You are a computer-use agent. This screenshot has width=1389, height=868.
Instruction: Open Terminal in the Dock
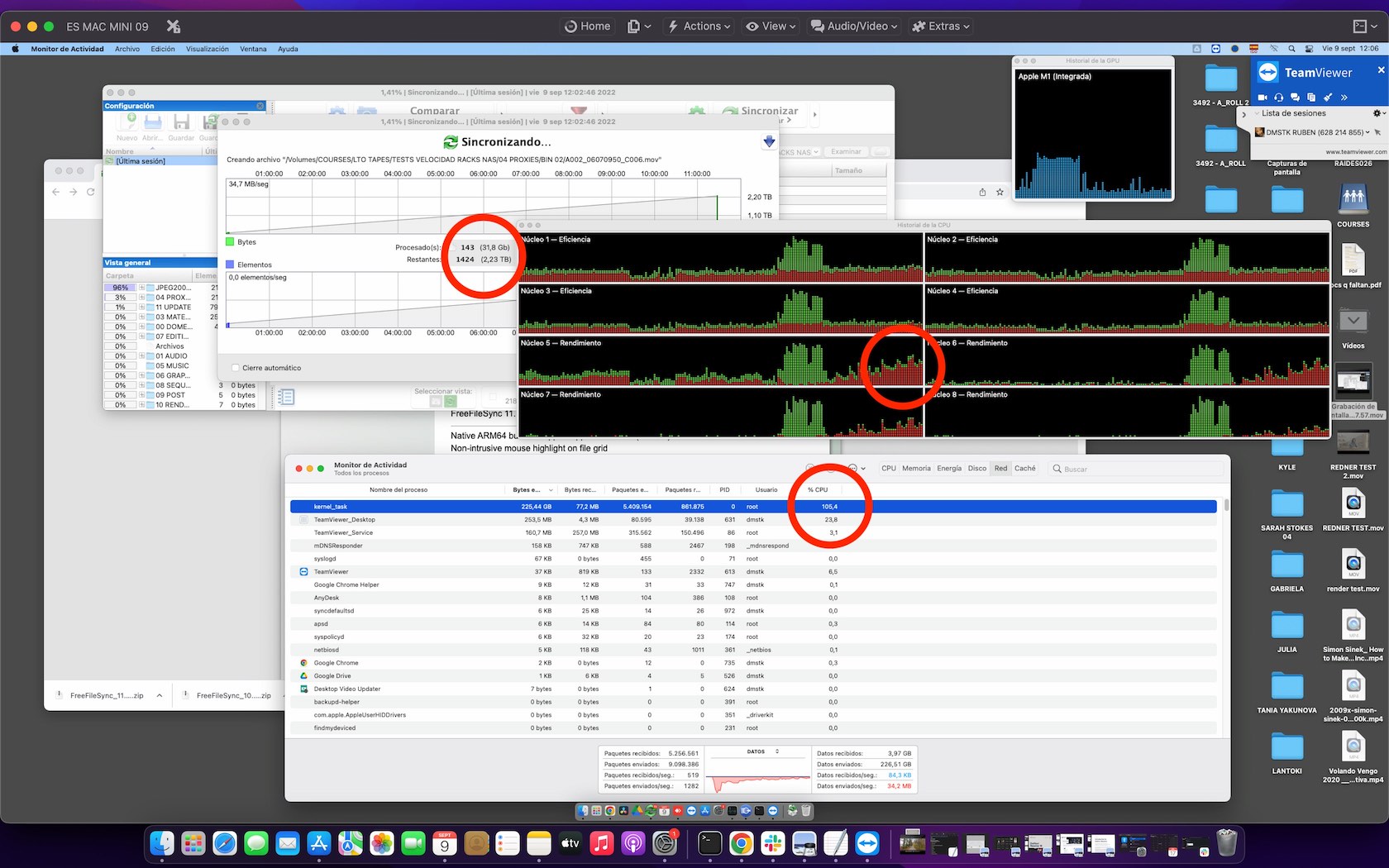click(710, 843)
